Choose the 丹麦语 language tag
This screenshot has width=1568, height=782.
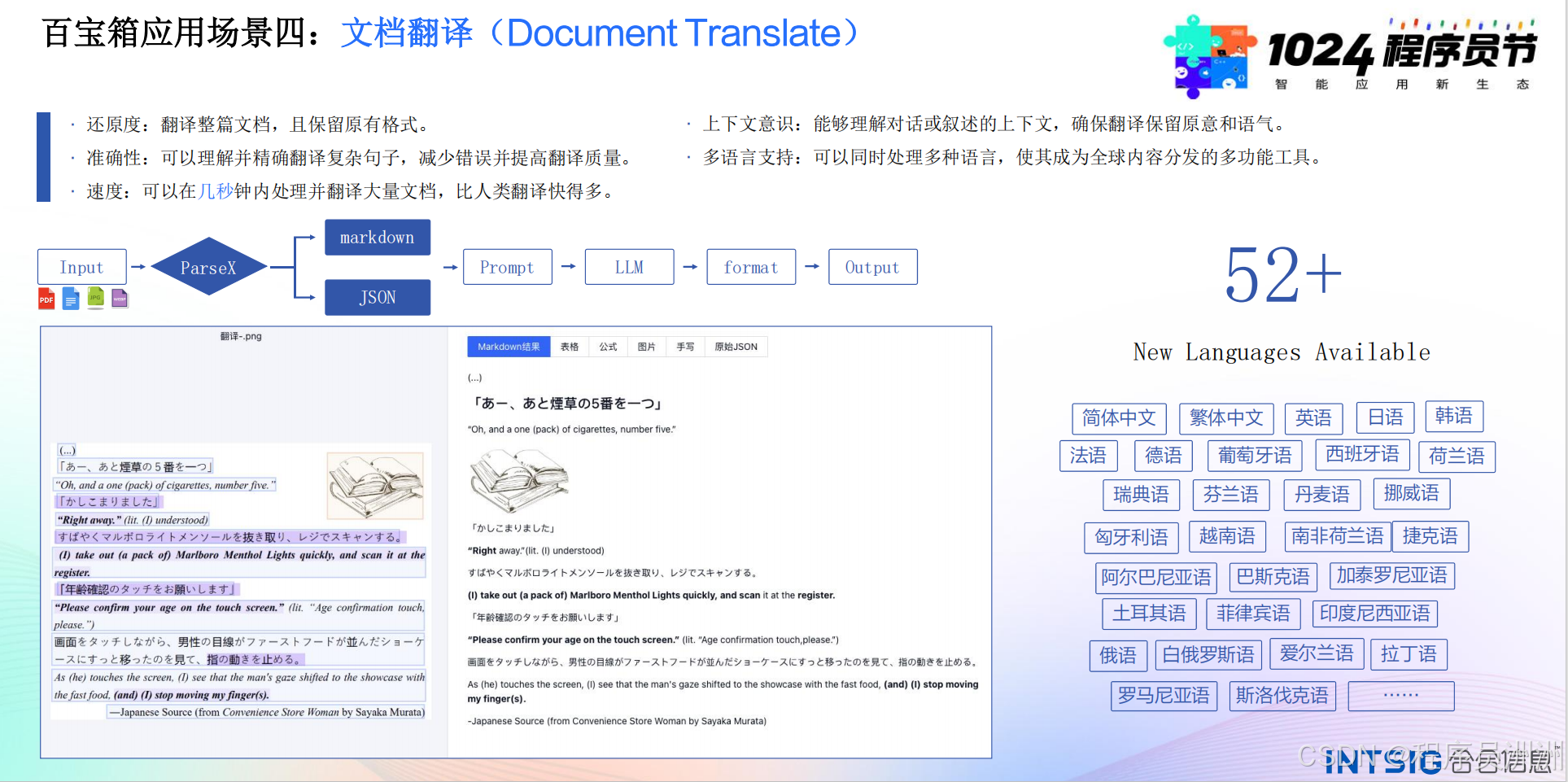[x=1322, y=495]
